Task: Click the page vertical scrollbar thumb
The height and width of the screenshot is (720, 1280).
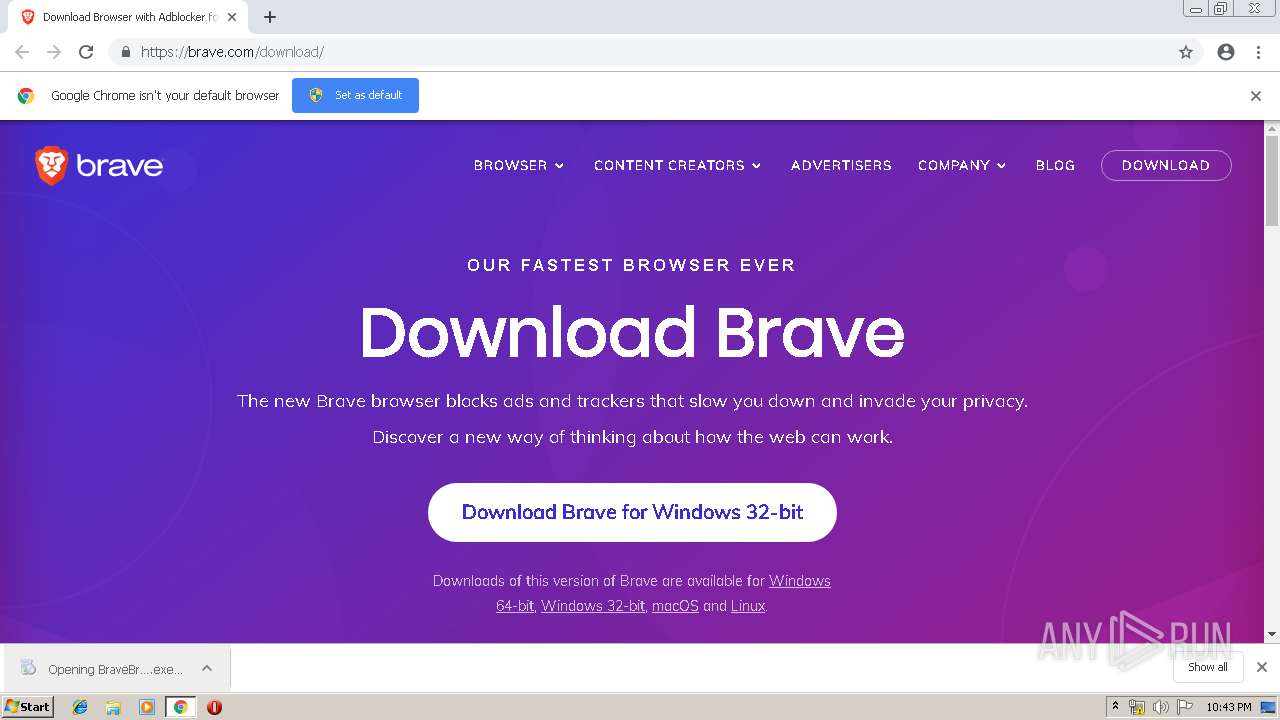Action: pos(1272,180)
